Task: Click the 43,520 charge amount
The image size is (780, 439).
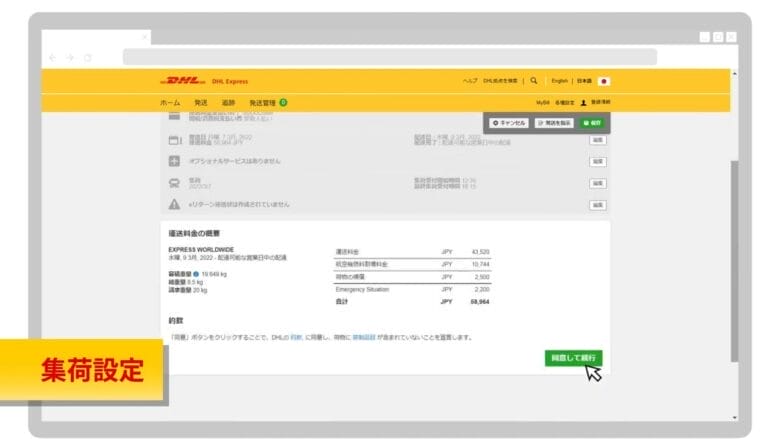Action: (x=481, y=252)
